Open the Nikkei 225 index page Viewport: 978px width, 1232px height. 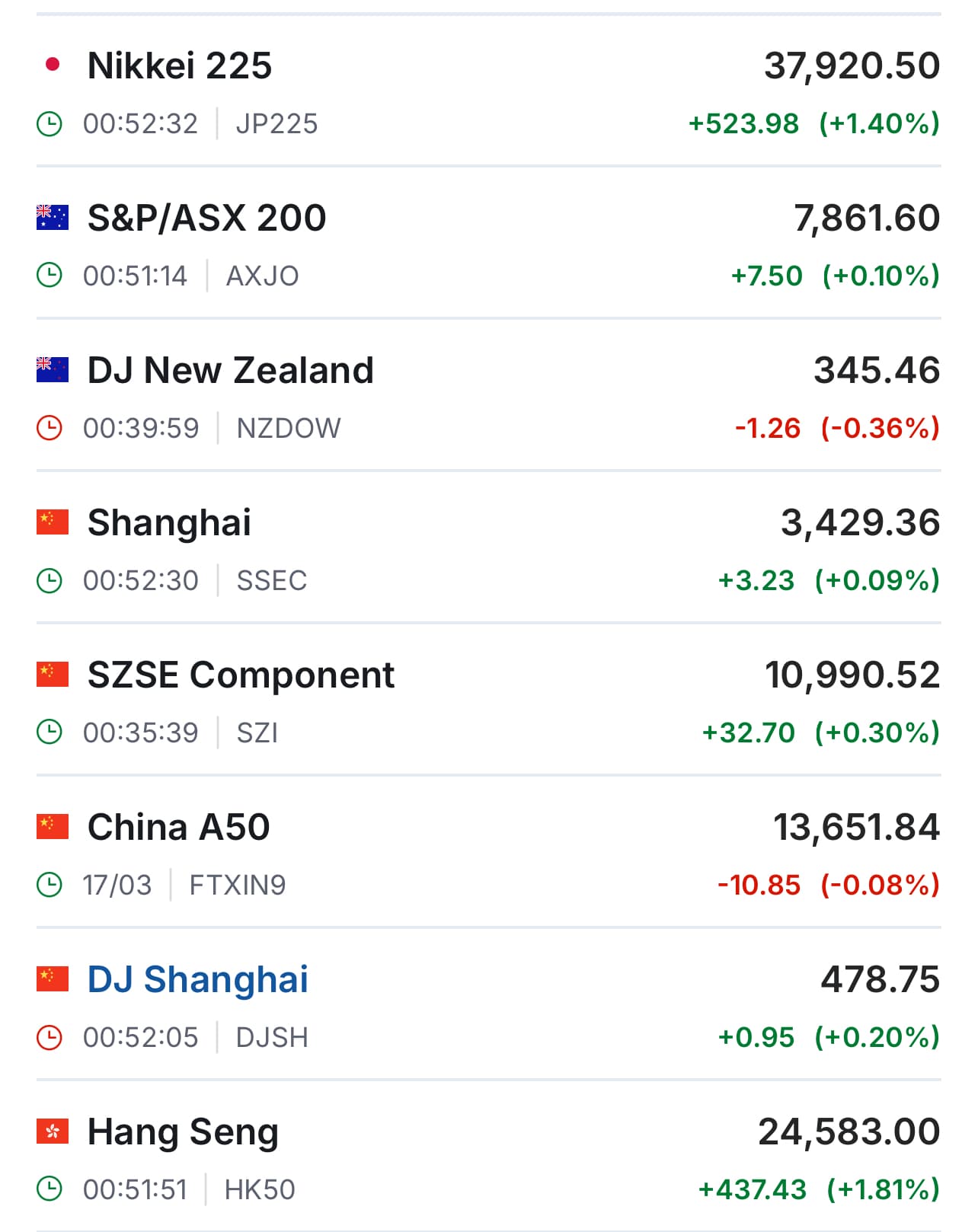tap(180, 65)
